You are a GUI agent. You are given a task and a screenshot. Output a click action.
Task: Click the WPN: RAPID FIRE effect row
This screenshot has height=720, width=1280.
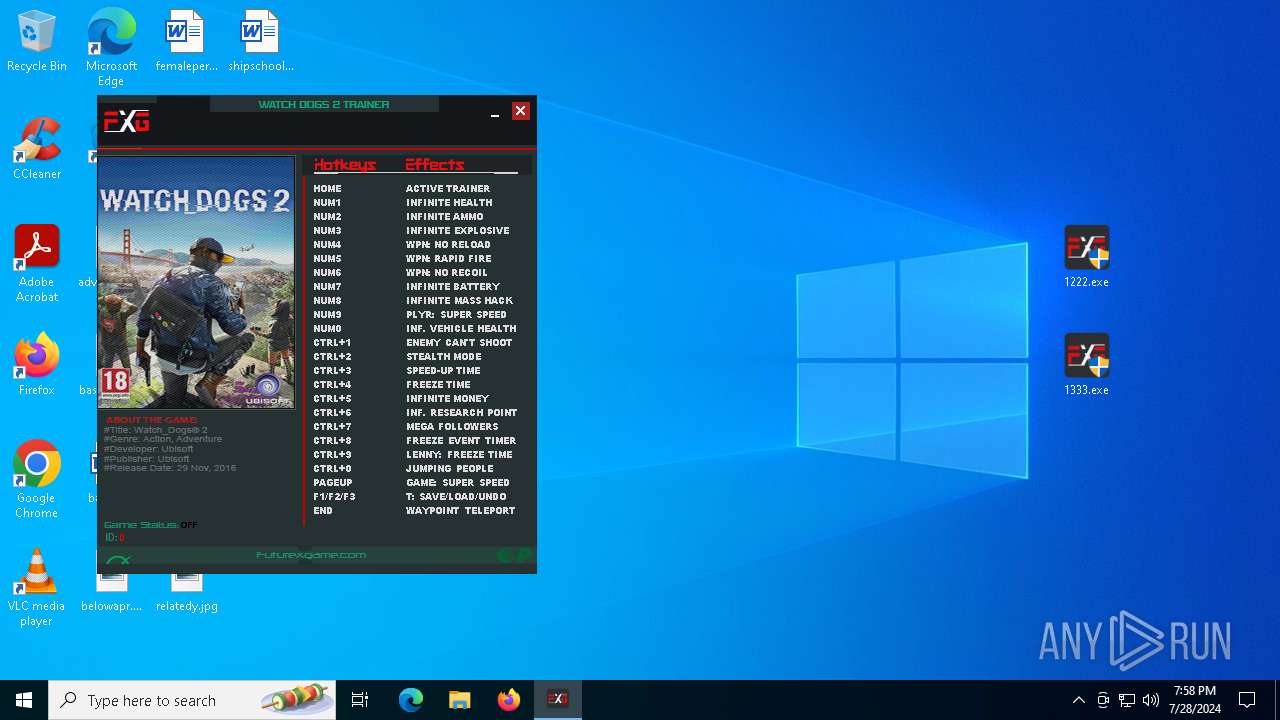(x=449, y=258)
